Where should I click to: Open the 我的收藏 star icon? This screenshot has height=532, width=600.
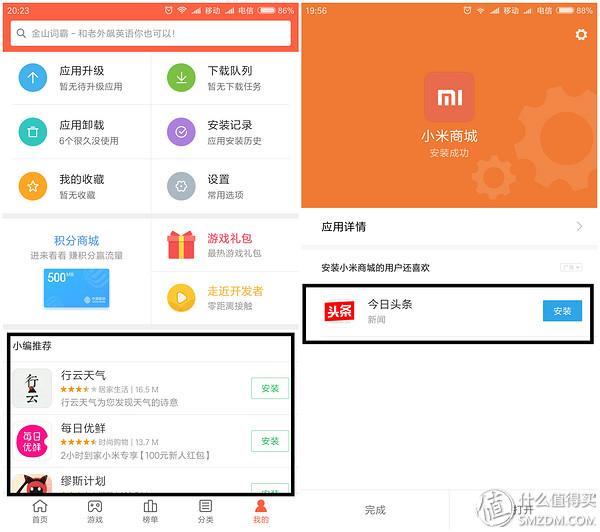33,186
